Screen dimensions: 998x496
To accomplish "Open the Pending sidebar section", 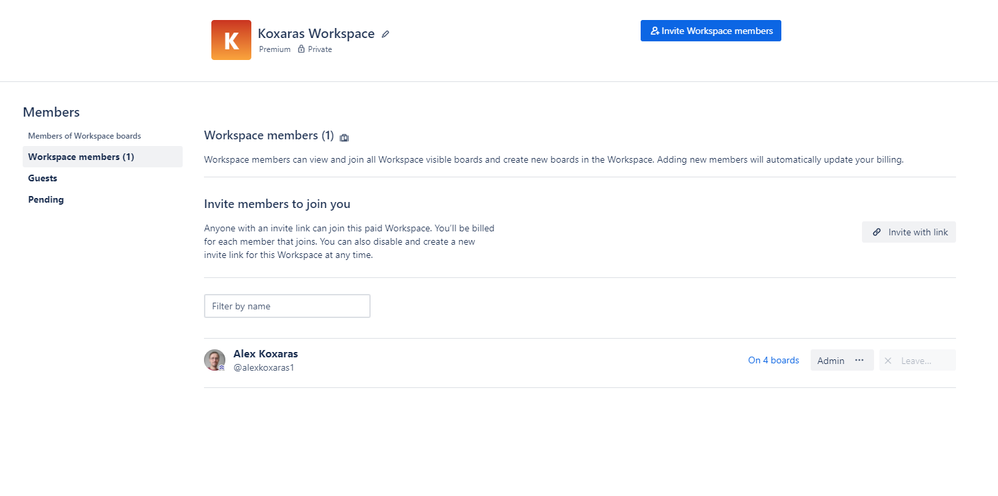I will [x=46, y=199].
